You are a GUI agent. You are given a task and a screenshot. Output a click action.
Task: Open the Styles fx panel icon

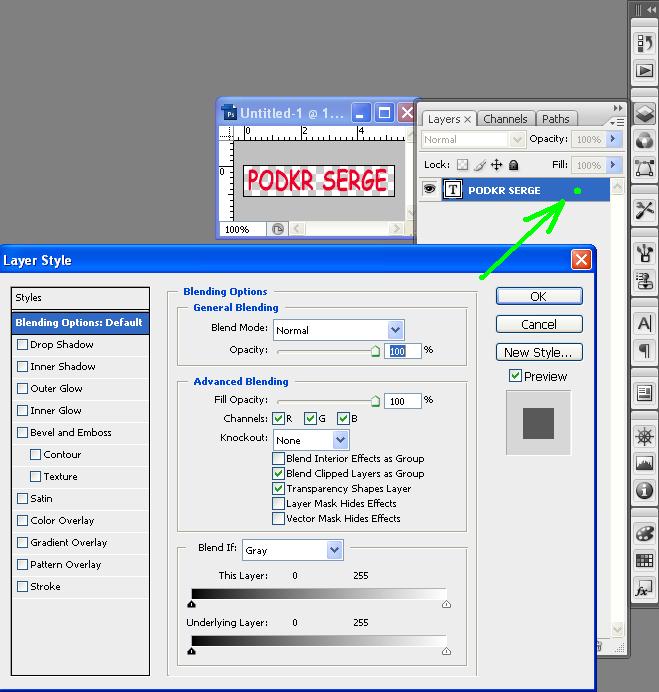click(644, 588)
